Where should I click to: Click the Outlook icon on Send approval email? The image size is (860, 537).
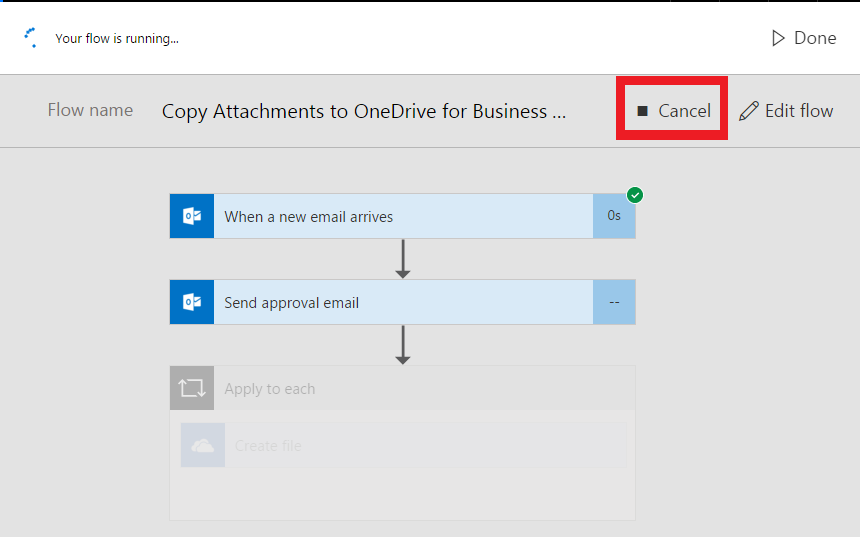pos(192,303)
